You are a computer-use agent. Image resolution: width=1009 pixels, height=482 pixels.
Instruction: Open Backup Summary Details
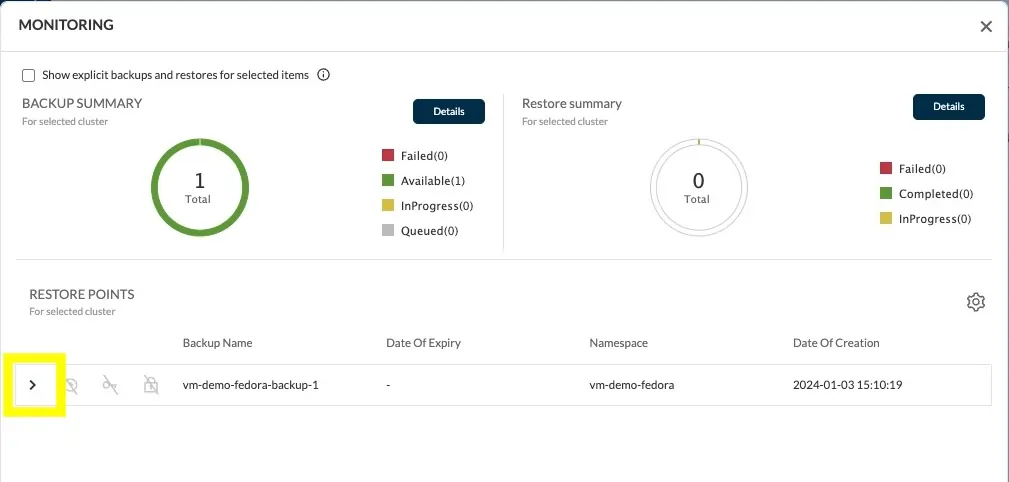[x=449, y=111]
